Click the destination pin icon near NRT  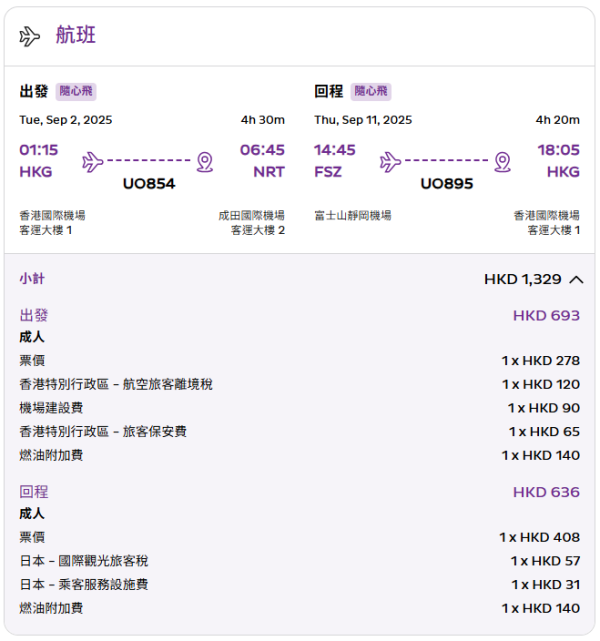coord(205,162)
